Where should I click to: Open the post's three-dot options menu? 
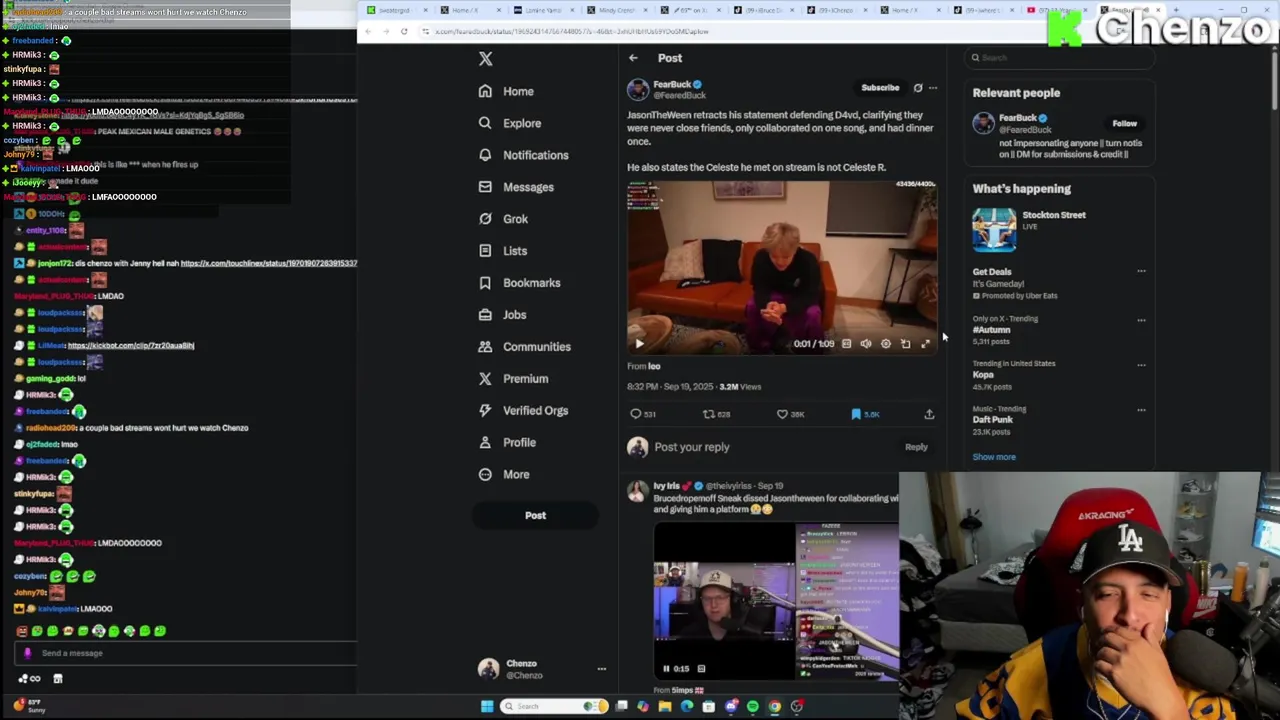point(933,88)
